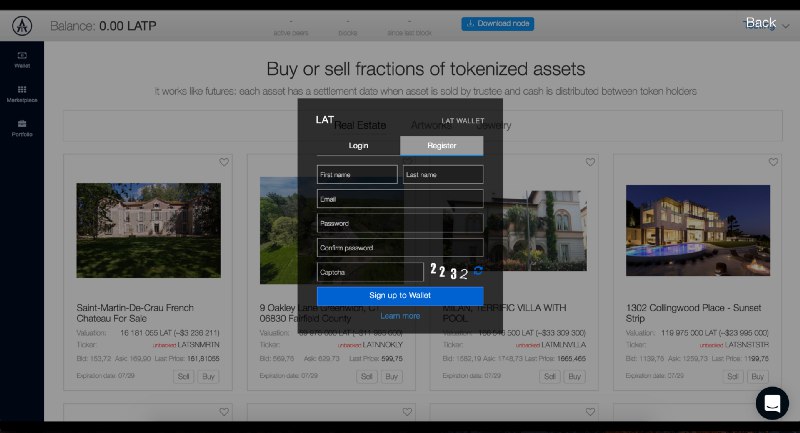This screenshot has width=800, height=433.
Task: Favorite the Milan villa listing heart
Action: (x=590, y=162)
